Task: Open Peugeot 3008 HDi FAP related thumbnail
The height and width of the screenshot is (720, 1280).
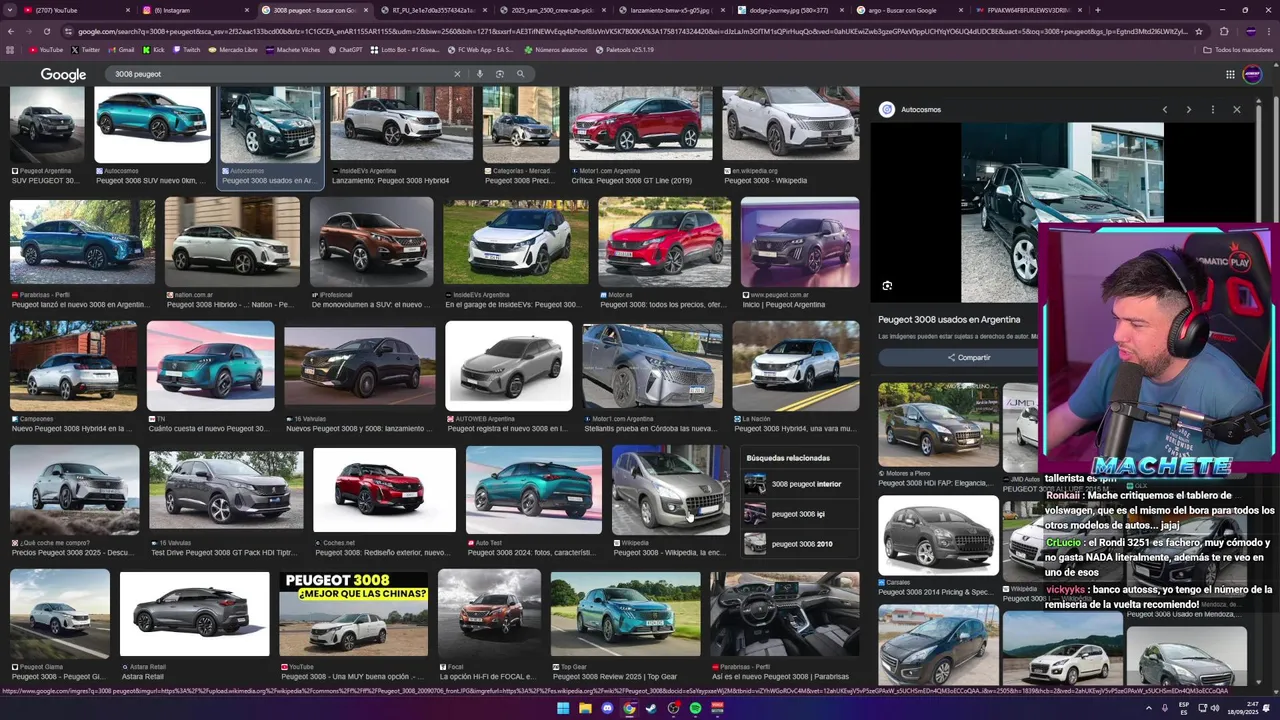Action: [938, 425]
